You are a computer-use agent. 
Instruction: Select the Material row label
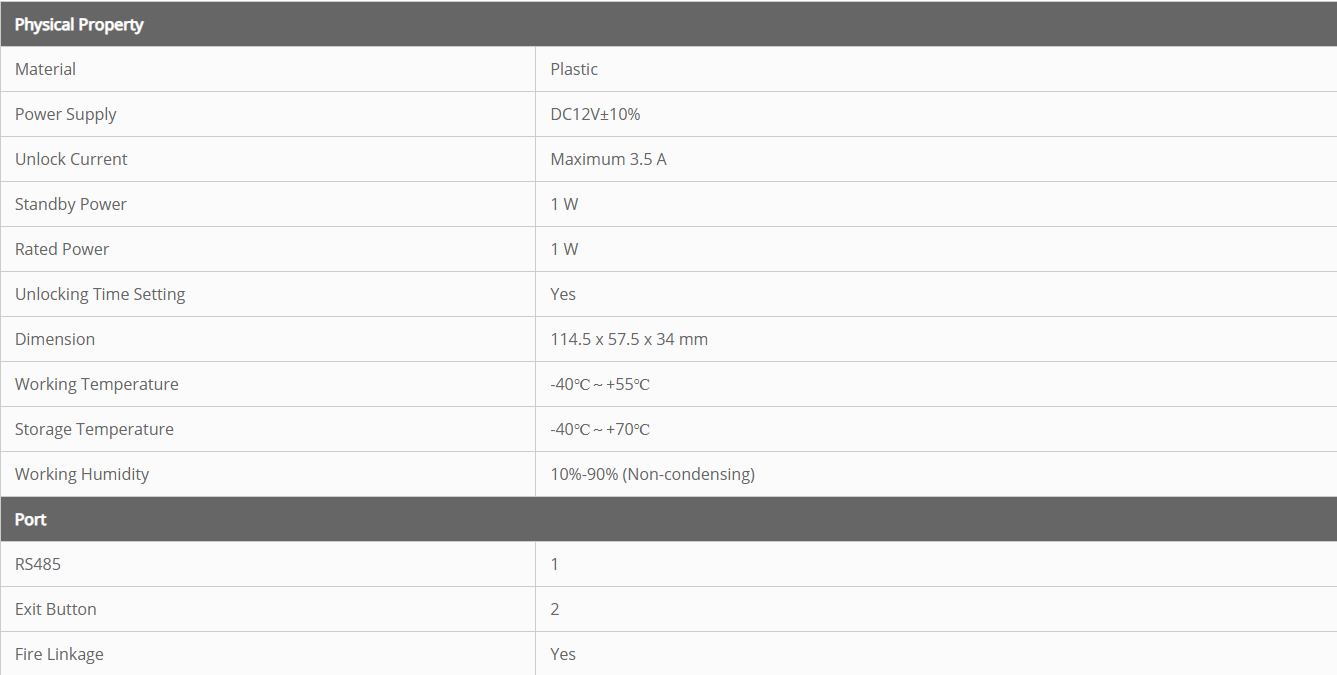pos(45,69)
